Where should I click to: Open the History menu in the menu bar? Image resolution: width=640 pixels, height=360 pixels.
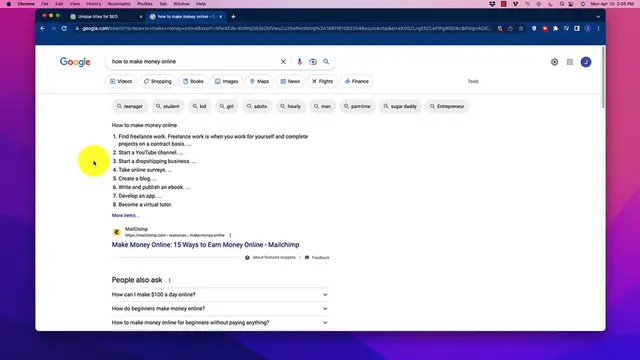tap(93, 4)
